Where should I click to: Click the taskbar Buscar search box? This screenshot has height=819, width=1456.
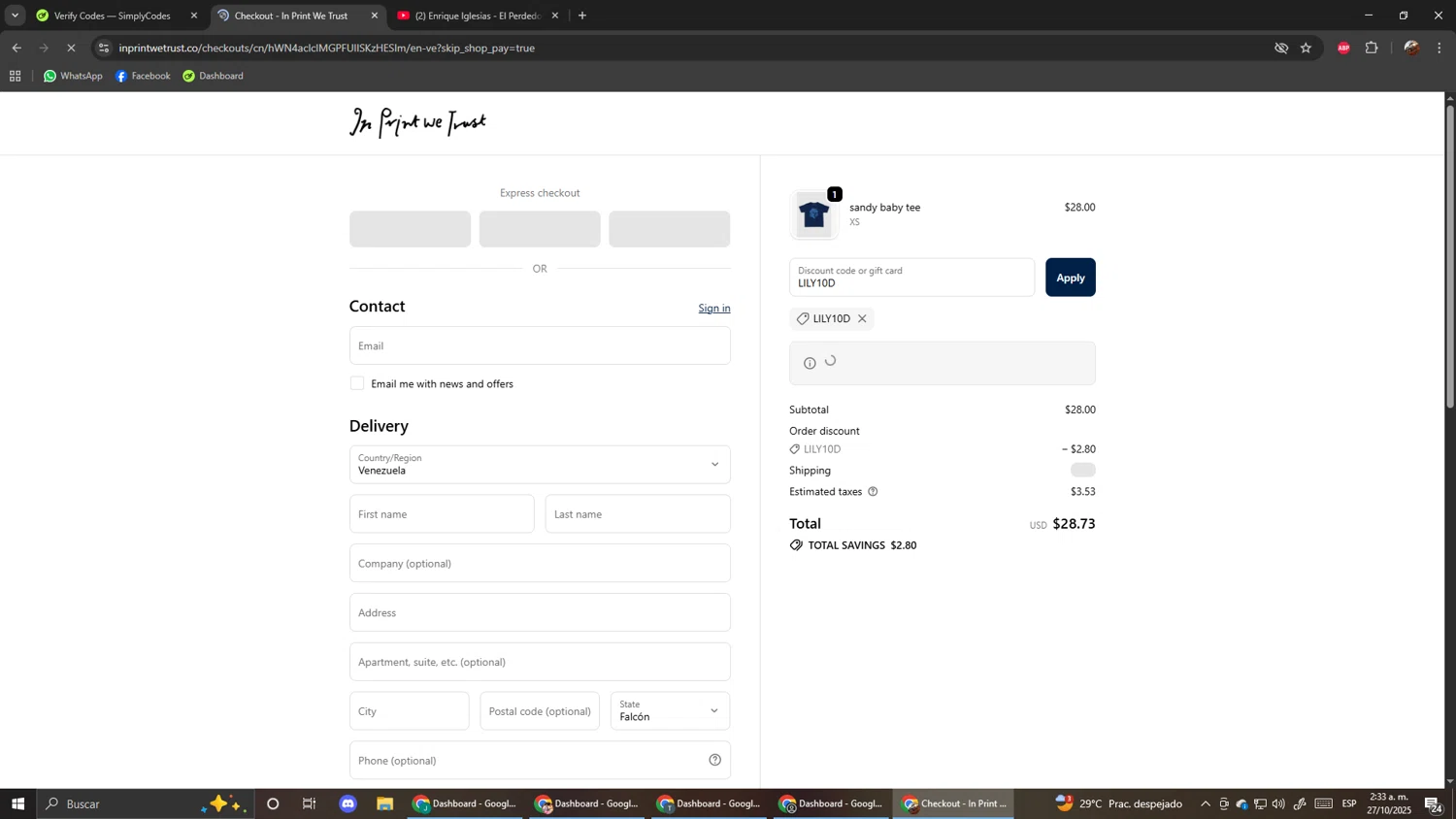click(146, 803)
